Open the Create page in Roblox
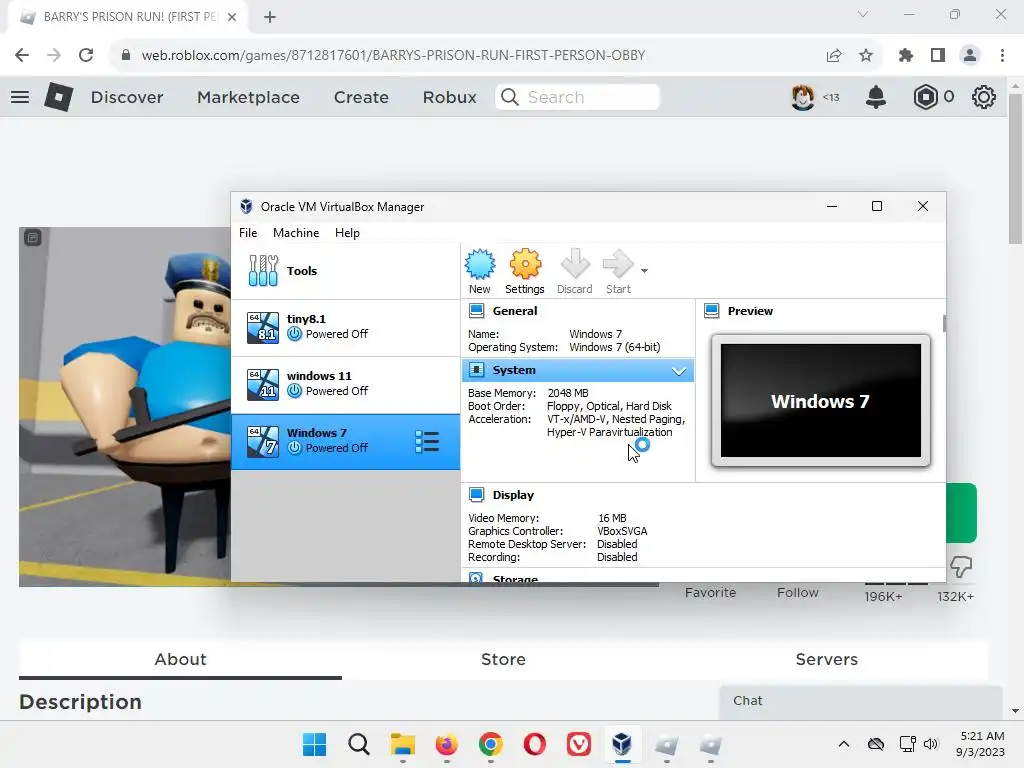Viewport: 1024px width, 768px height. [361, 97]
